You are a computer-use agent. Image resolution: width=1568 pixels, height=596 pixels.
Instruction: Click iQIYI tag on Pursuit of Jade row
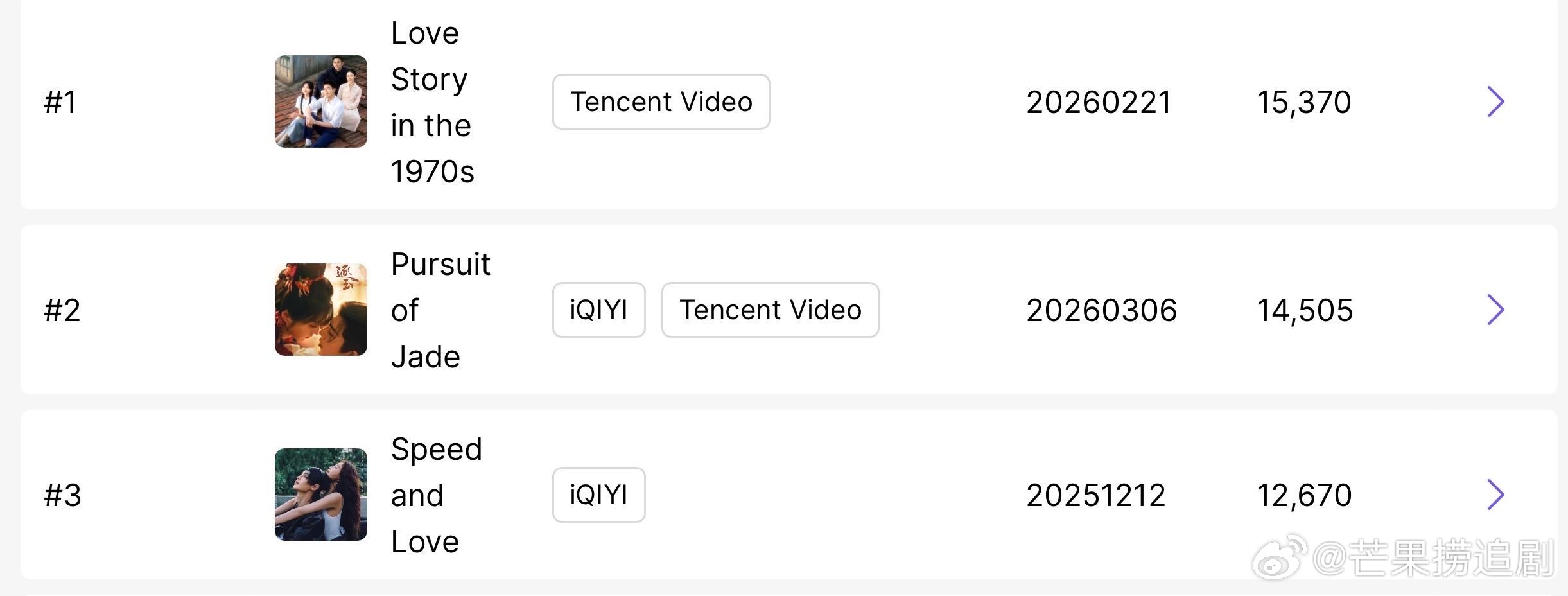click(599, 310)
